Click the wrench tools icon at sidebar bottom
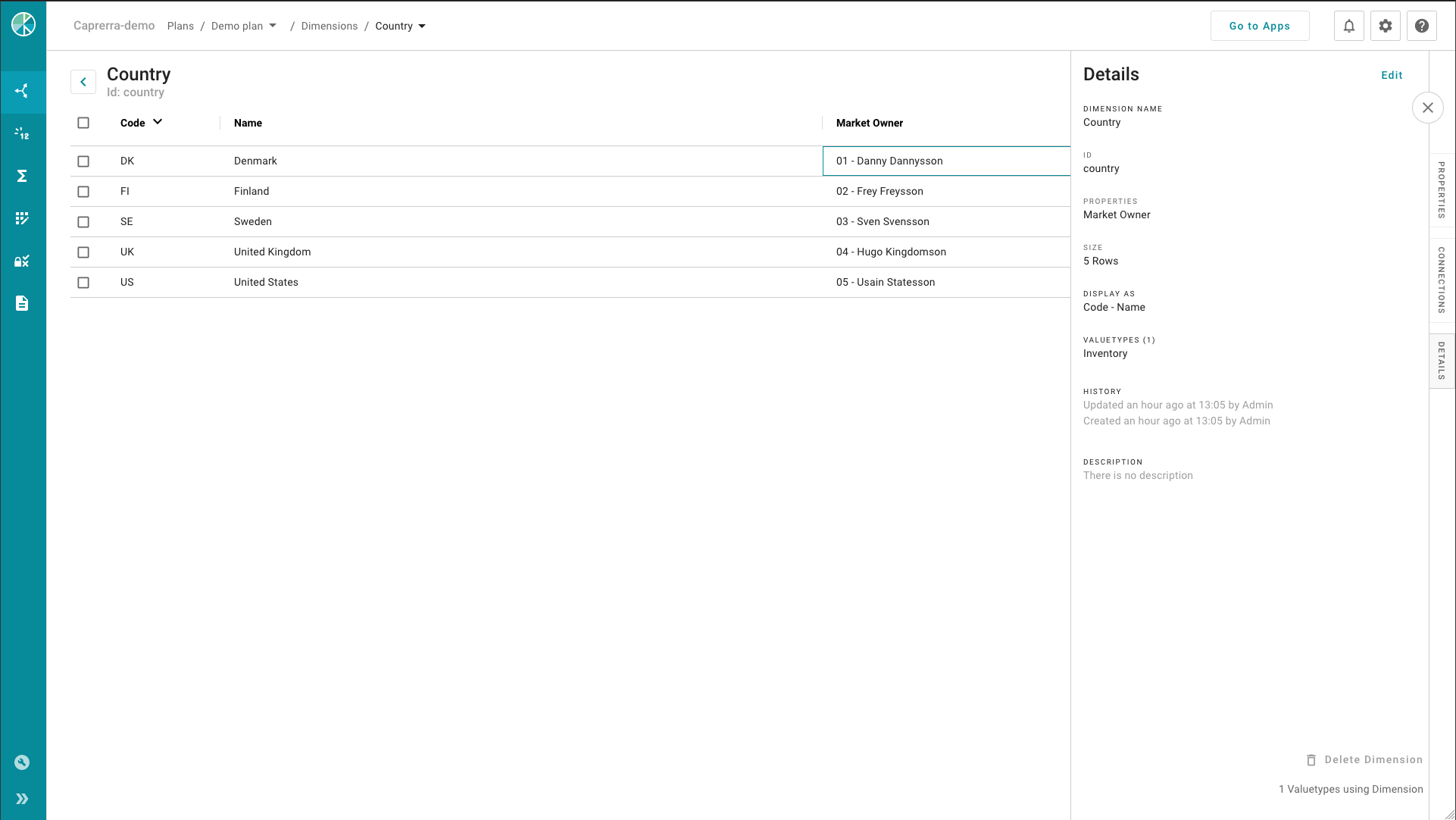This screenshot has height=820, width=1456. point(23,762)
